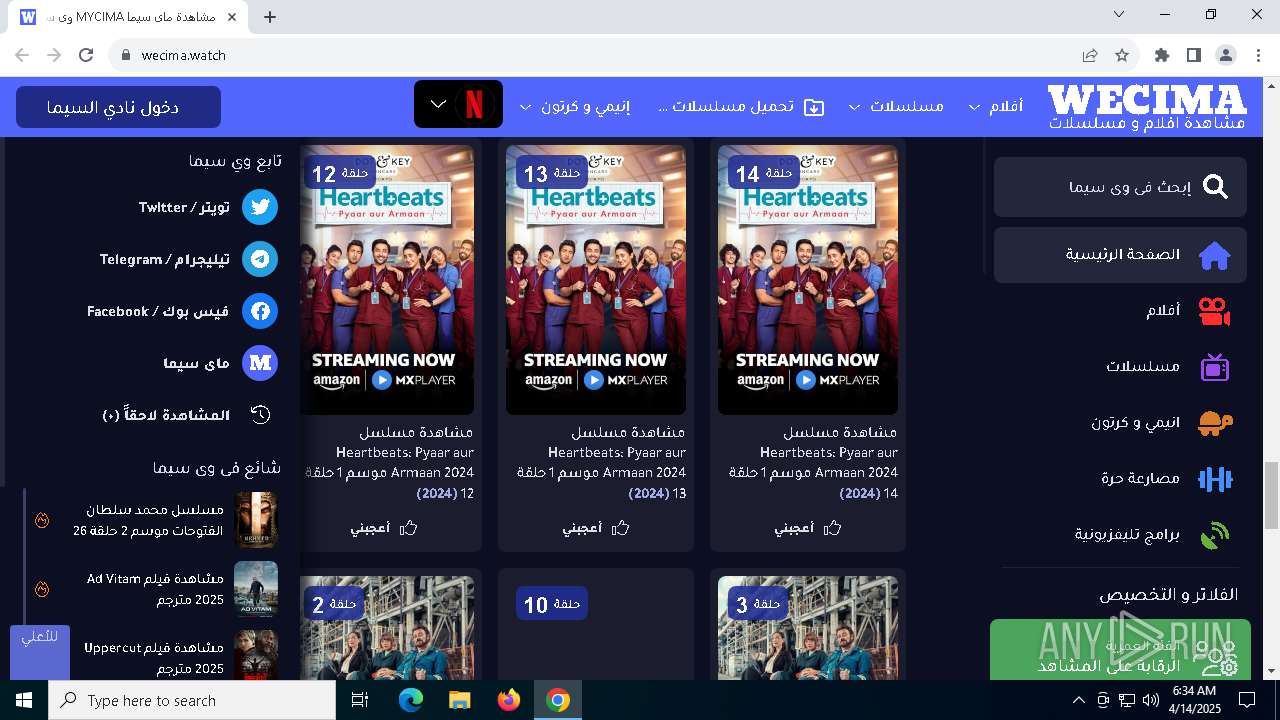The height and width of the screenshot is (720, 1280).
Task: Open the Chrome profile avatar icon
Action: [1225, 55]
